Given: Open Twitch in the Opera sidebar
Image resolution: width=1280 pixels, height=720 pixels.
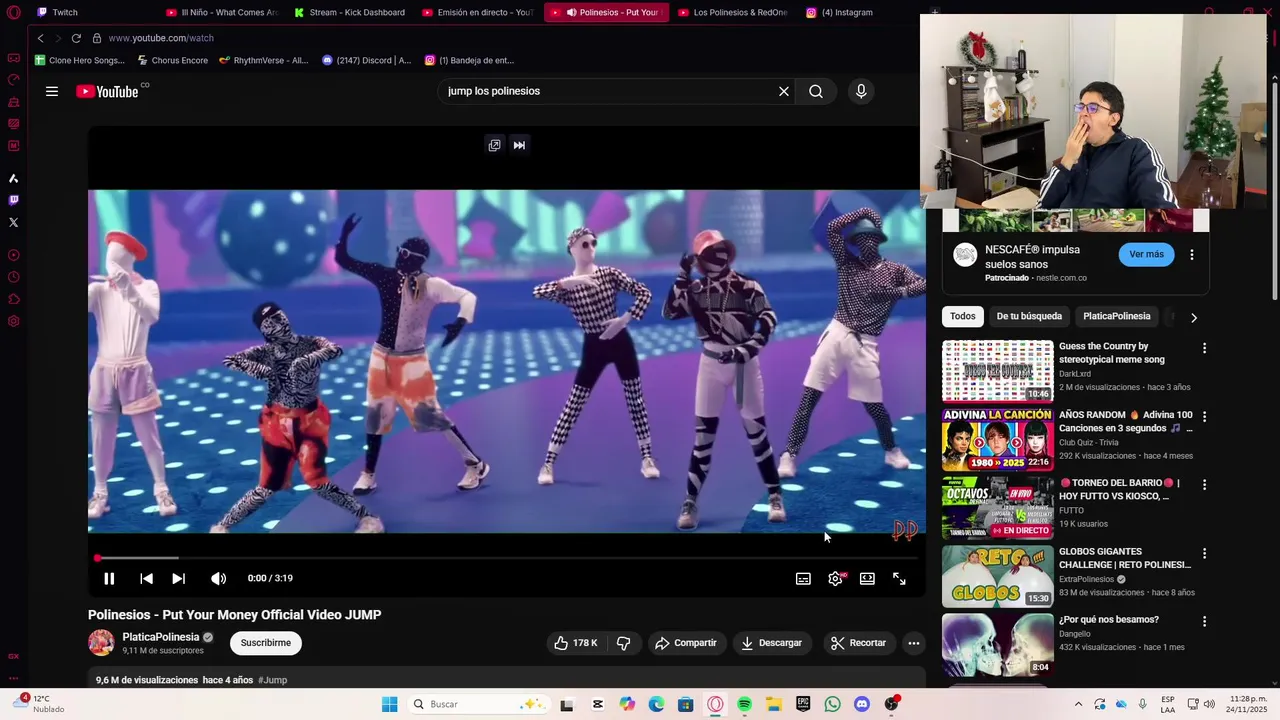Looking at the screenshot, I should 13,200.
